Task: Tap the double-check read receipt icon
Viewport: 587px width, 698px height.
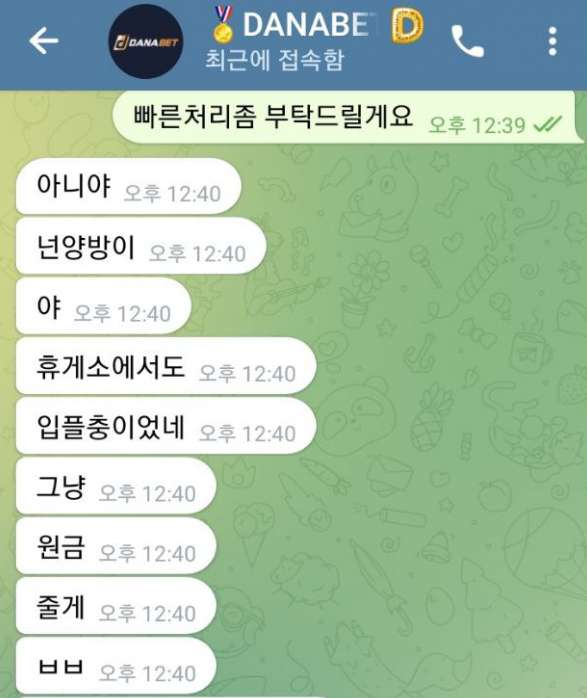Action: [x=548, y=125]
